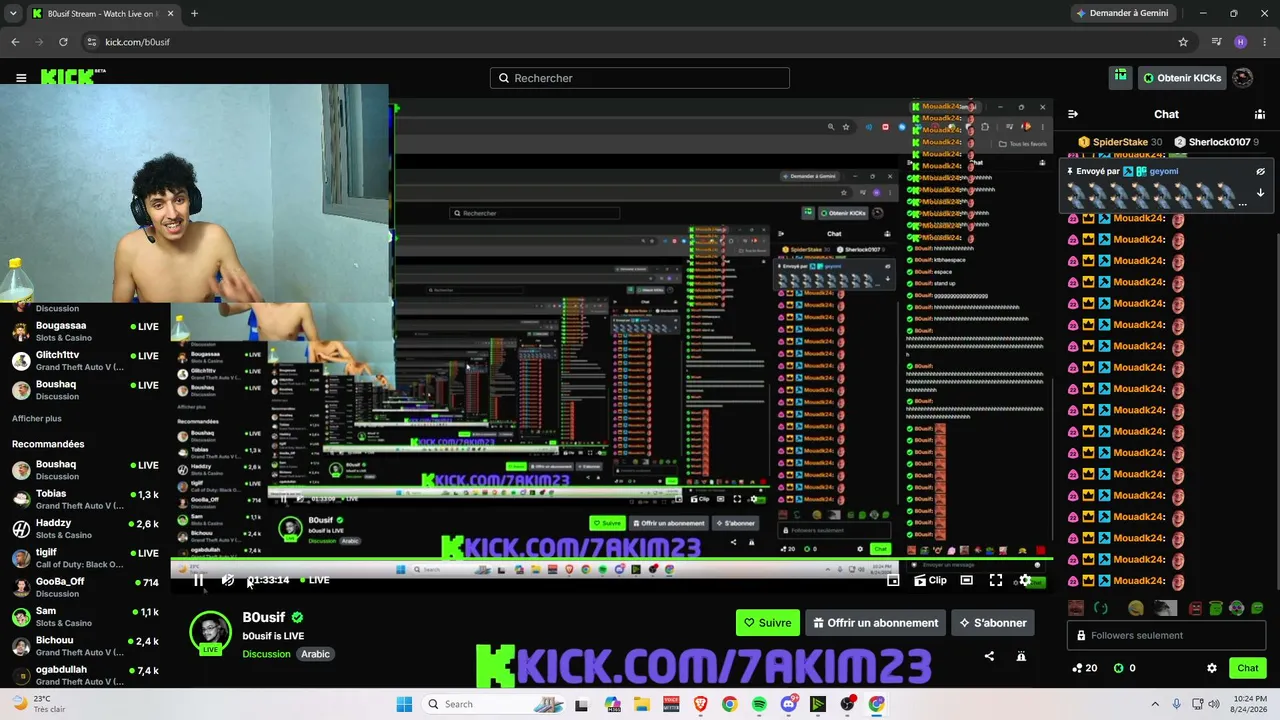Open Discord from the taskbar
The height and width of the screenshot is (720, 1280).
788,704
